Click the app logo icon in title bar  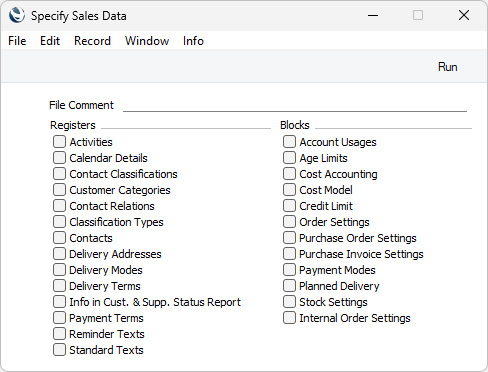[x=17, y=15]
